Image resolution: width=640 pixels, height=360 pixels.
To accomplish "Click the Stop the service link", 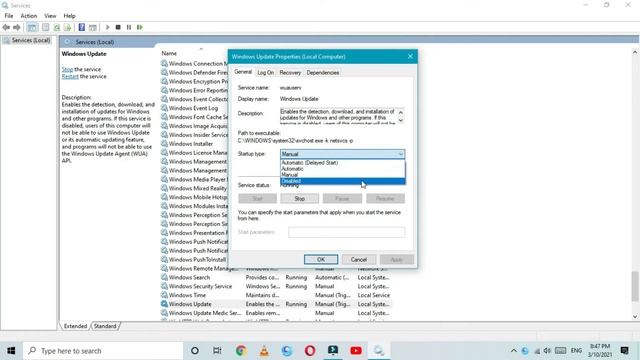I will tap(67, 69).
